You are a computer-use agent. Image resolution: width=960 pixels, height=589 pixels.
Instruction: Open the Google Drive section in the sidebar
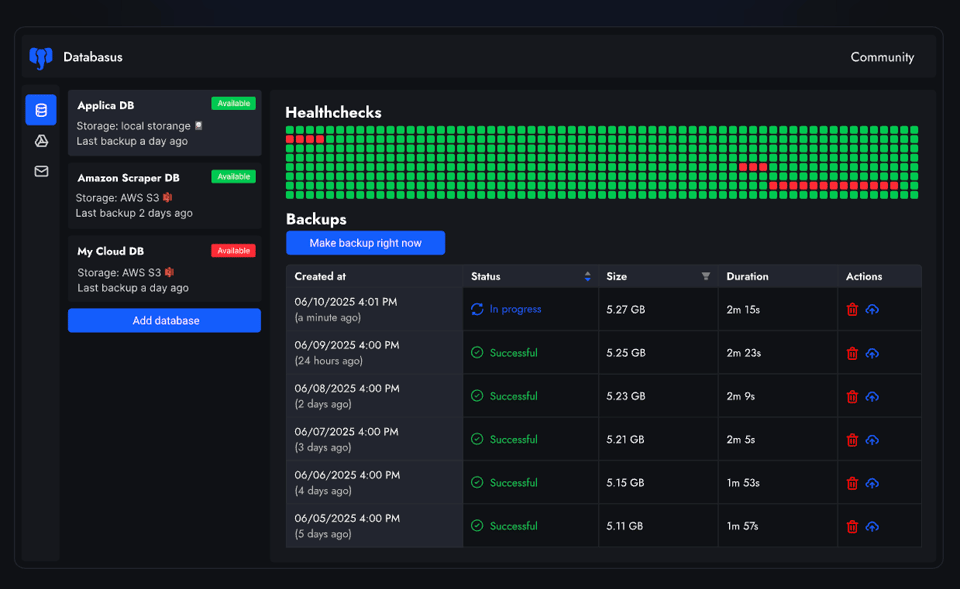point(40,140)
